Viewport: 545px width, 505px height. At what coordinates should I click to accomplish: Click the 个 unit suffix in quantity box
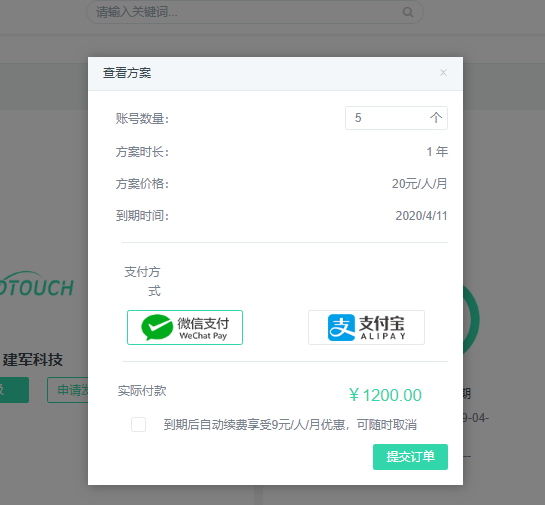coord(436,117)
